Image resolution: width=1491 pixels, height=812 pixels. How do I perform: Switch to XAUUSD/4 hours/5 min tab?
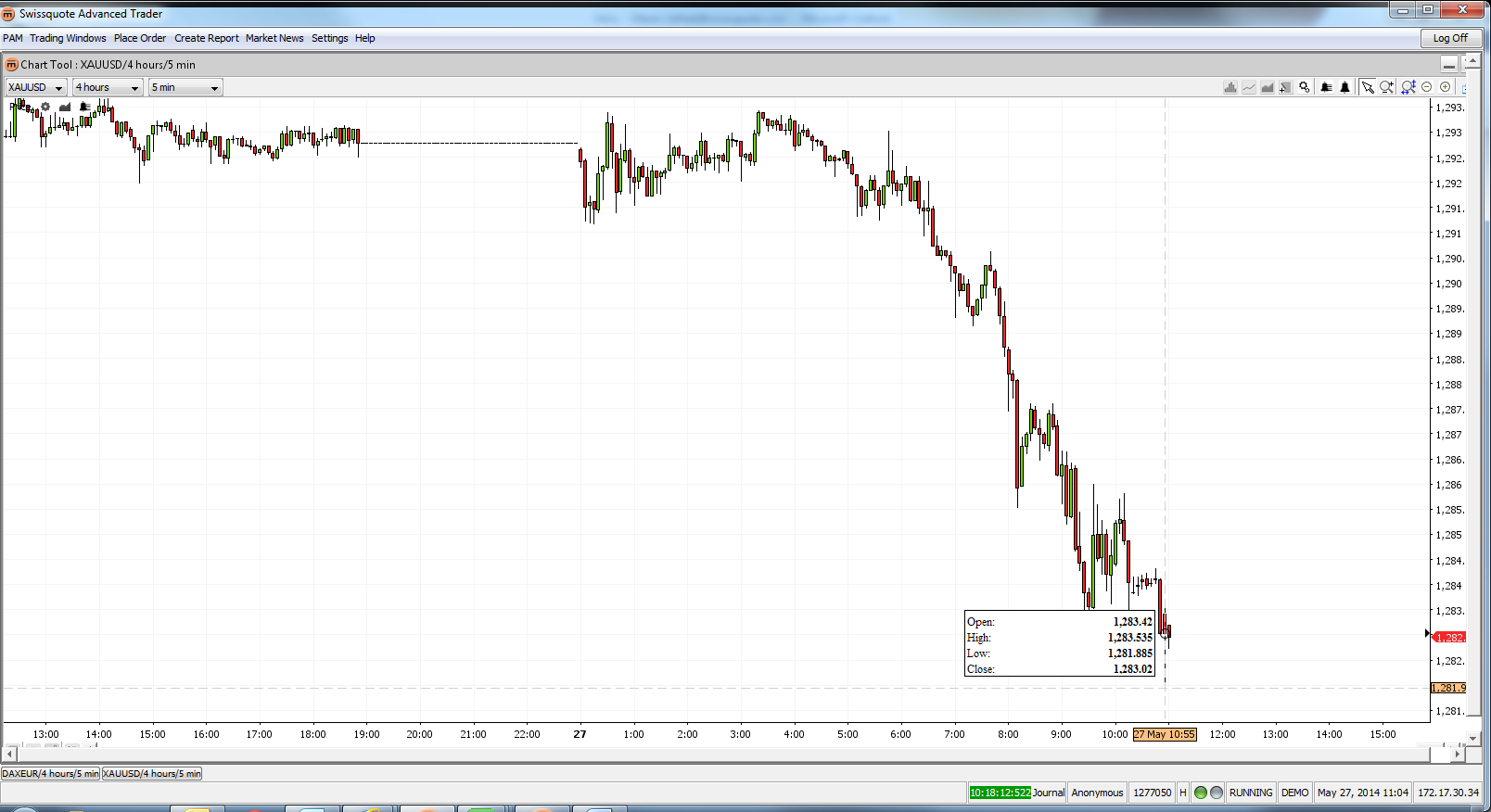(152, 773)
